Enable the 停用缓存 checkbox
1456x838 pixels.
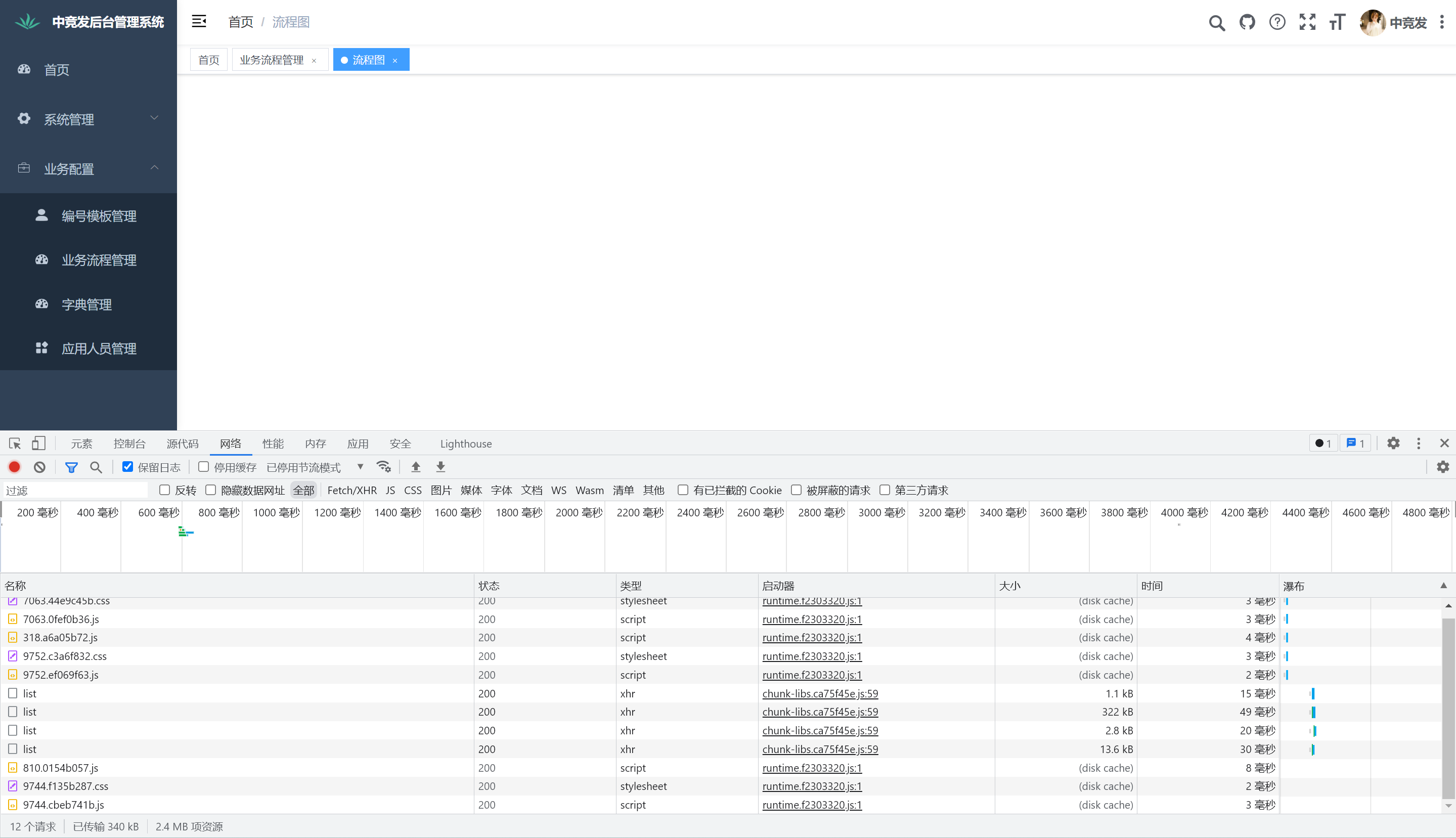203,467
